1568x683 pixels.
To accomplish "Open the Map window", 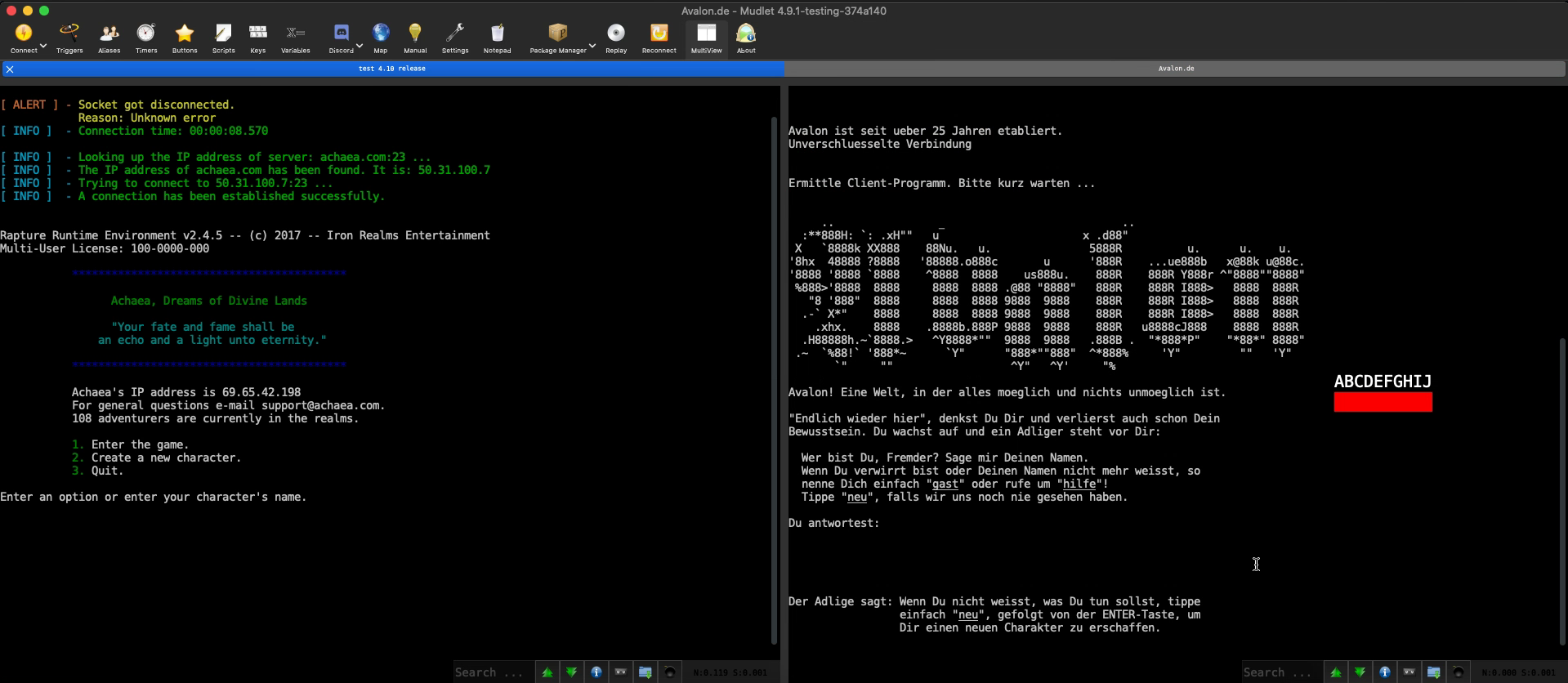I will pos(381,38).
